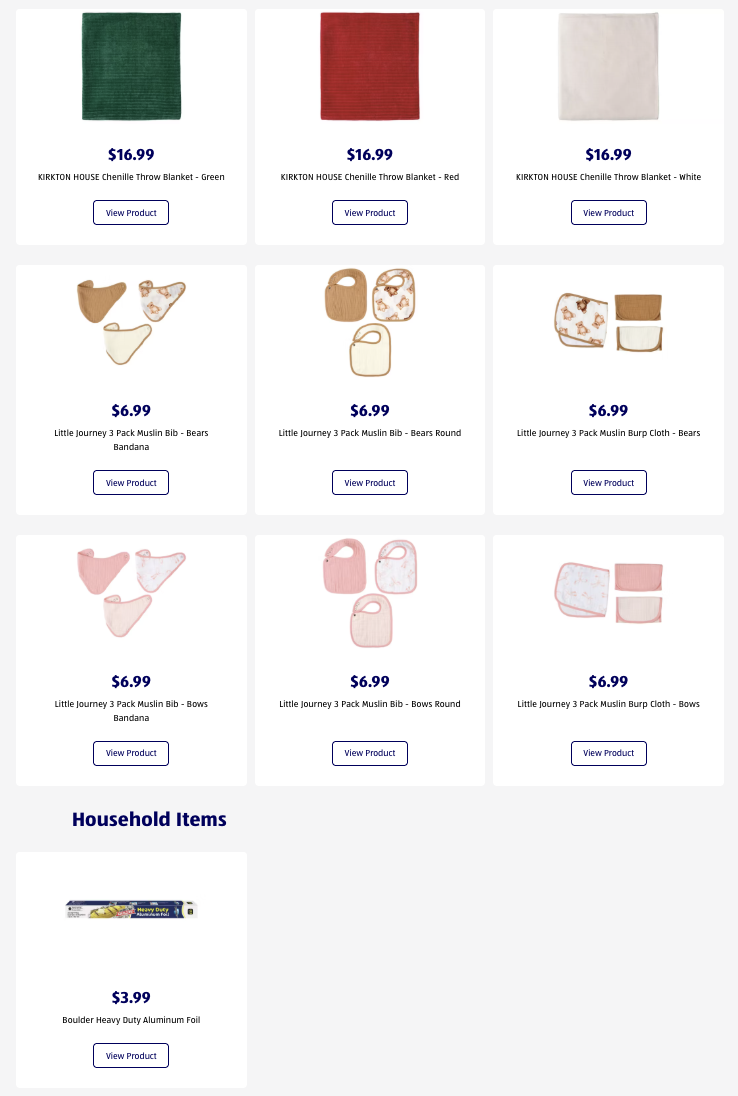Select the aluminum foil box thumbnail
The height and width of the screenshot is (1096, 738).
[131, 909]
